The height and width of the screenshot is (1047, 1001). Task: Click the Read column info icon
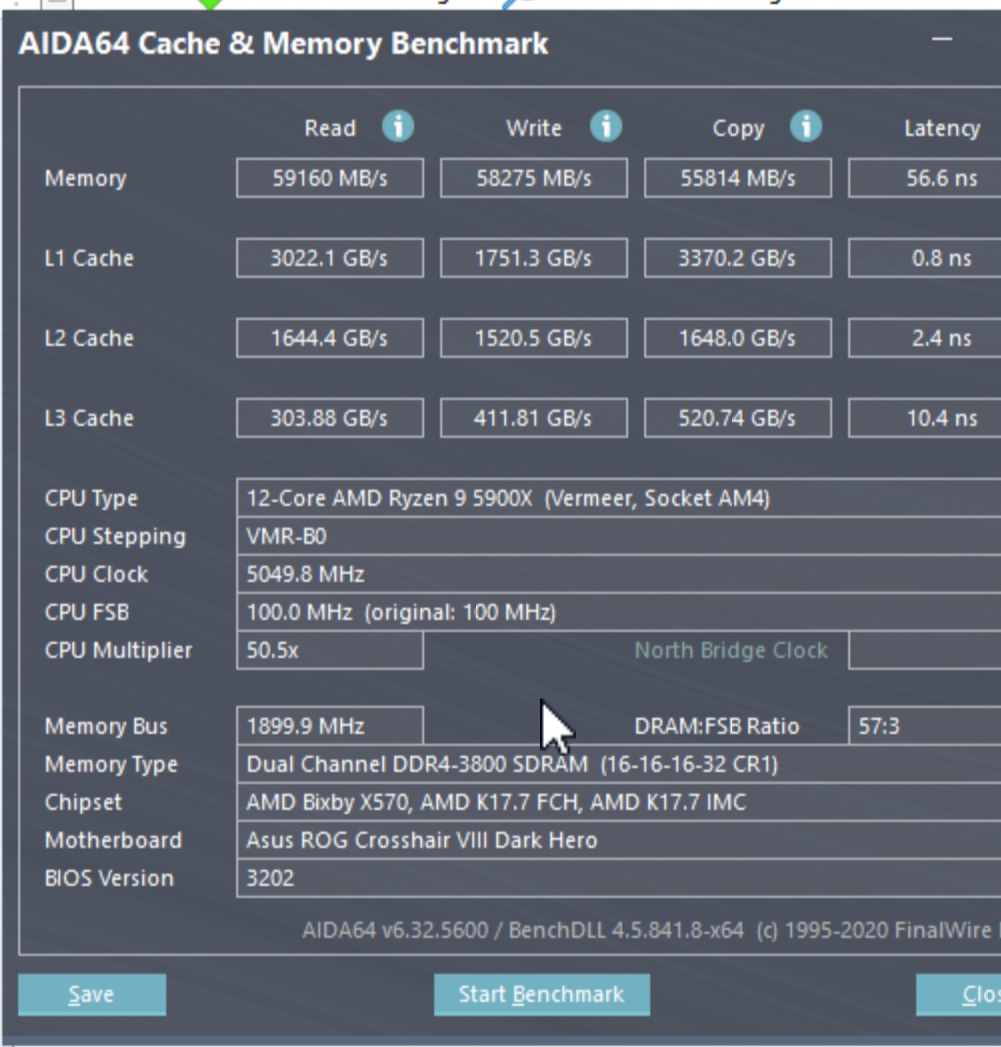pos(398,126)
